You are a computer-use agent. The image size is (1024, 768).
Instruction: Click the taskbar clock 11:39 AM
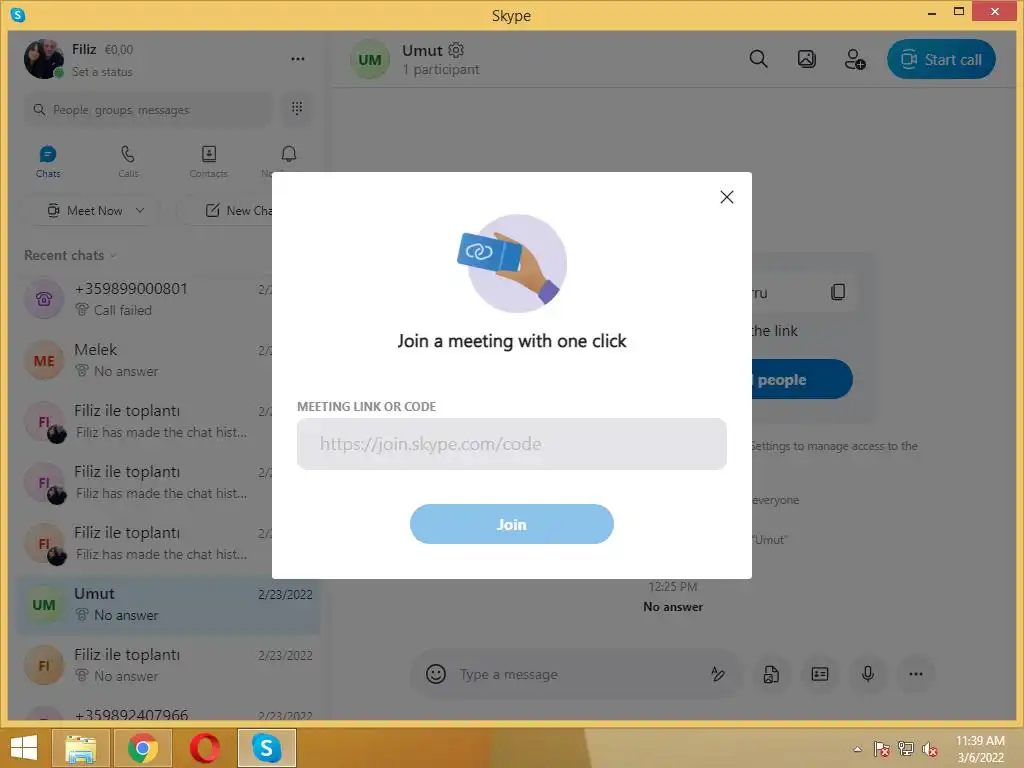[980, 741]
